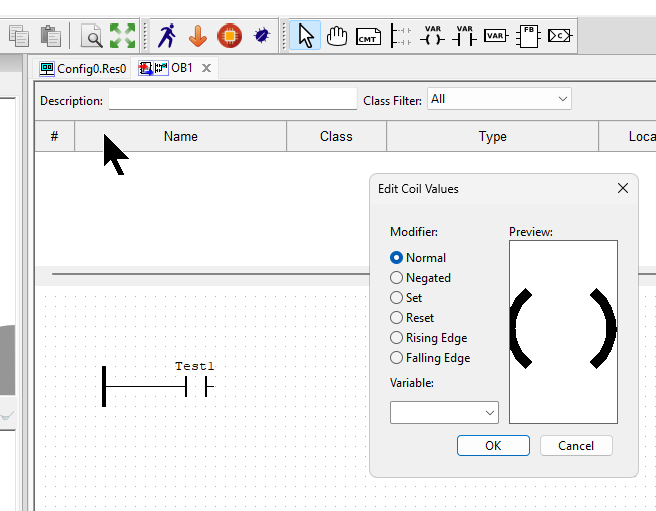Viewport: 656px width, 511px height.
Task: Select the Rising Edge radio button
Action: (x=397, y=338)
